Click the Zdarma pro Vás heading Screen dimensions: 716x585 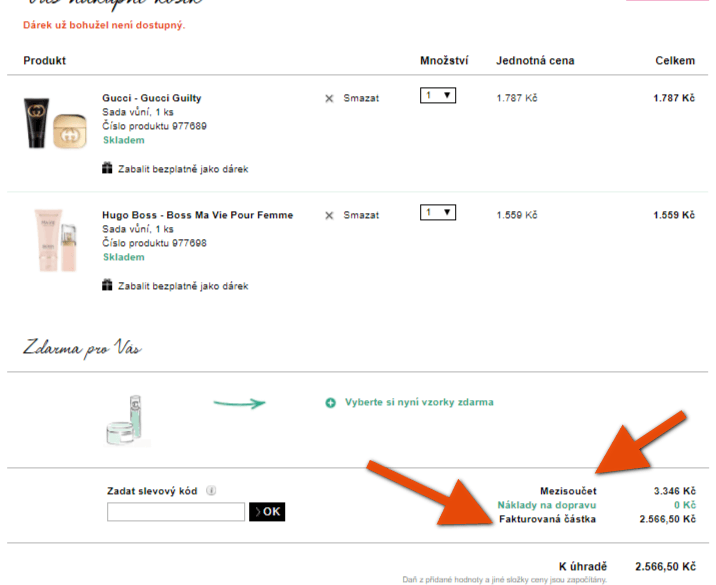[82, 348]
